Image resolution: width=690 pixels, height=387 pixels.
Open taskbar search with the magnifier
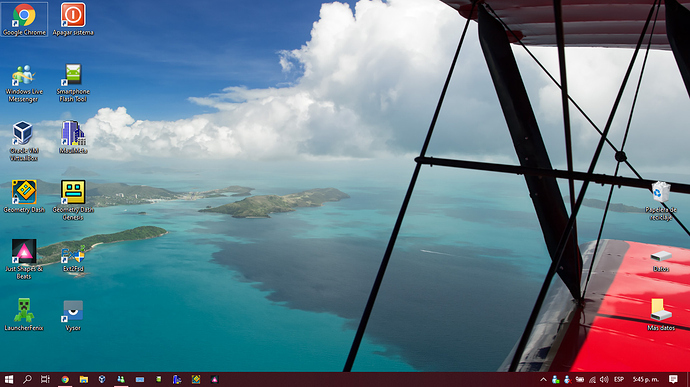[27, 379]
